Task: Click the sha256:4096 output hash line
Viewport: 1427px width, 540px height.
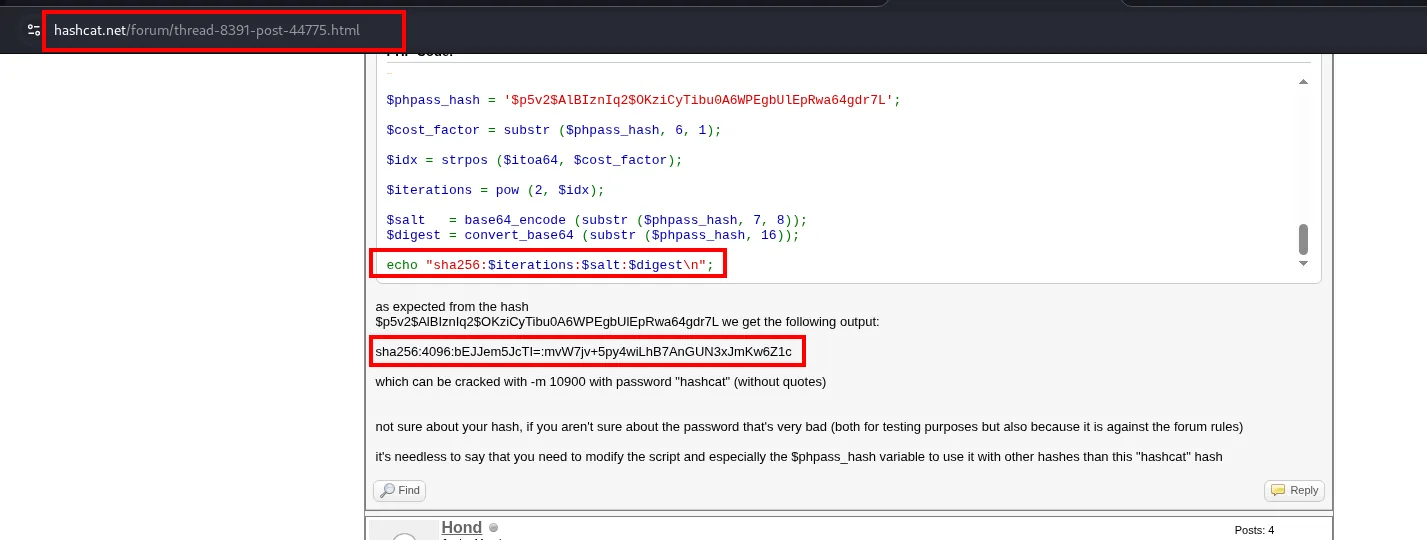Action: click(583, 352)
